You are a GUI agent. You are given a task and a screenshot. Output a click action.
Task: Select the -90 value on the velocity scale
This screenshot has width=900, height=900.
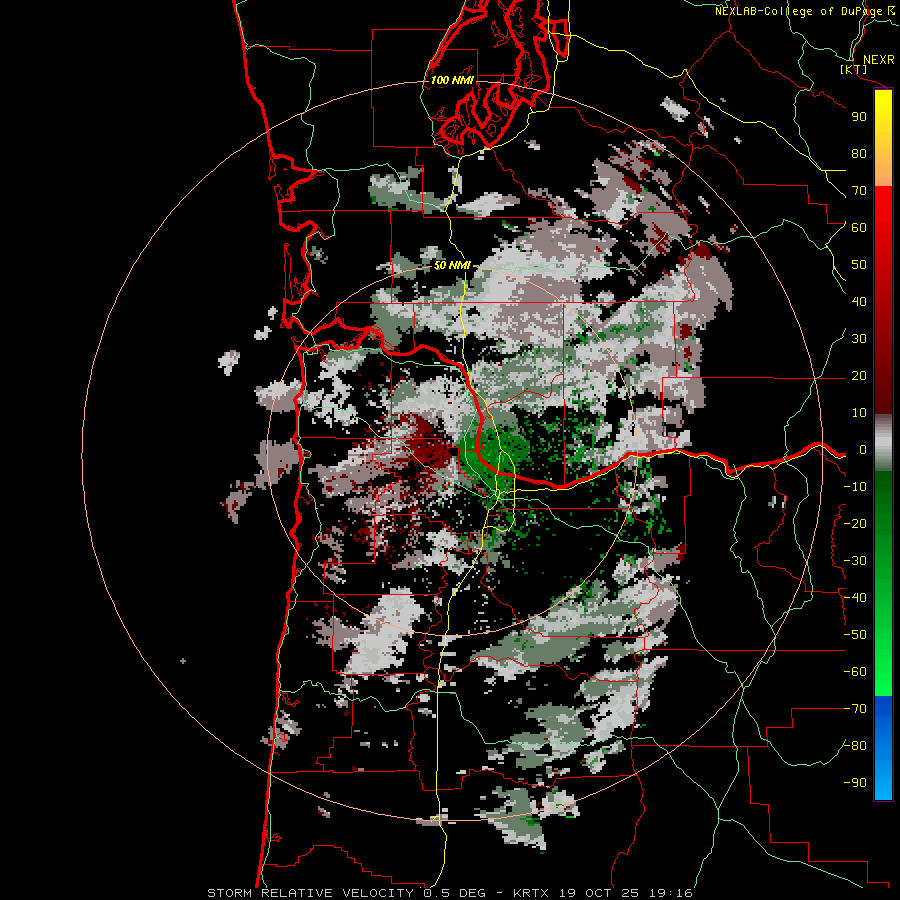[x=855, y=783]
